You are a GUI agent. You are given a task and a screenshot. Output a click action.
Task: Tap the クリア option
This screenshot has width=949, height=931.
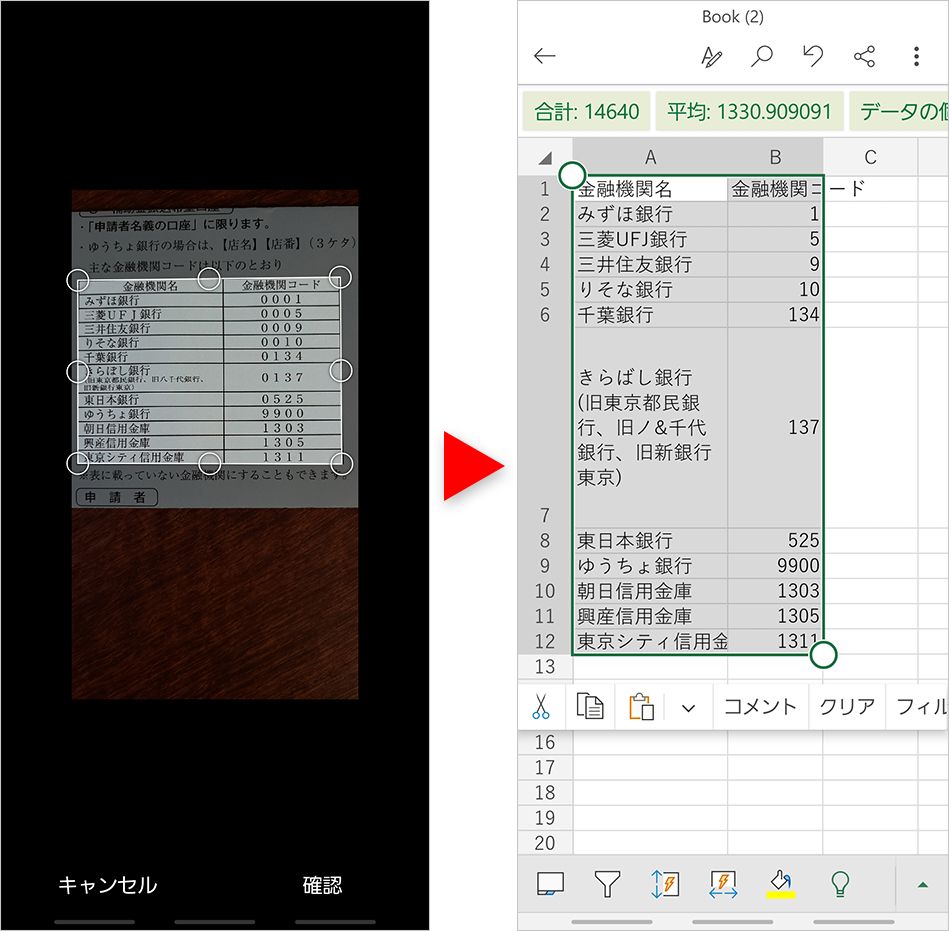click(847, 706)
